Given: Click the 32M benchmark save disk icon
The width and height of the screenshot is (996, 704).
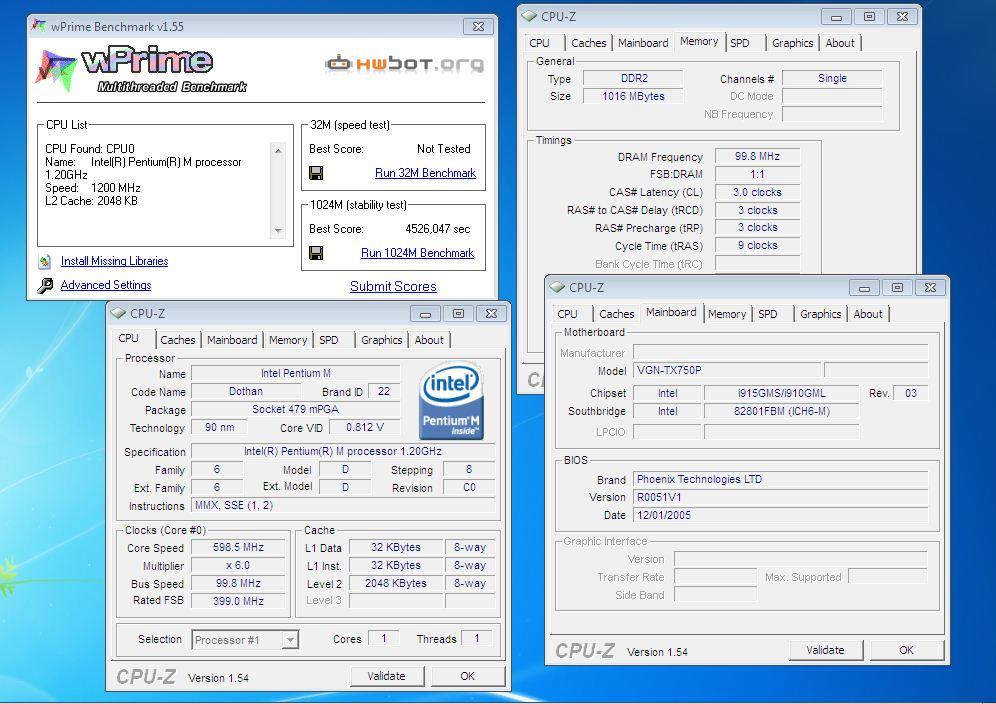Looking at the screenshot, I should [x=316, y=173].
